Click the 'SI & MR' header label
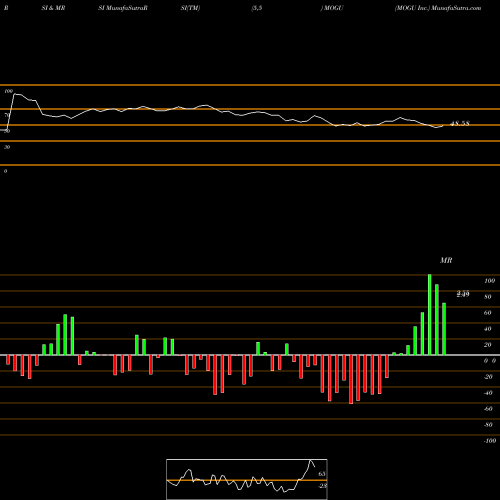This screenshot has width=500, height=500. click(x=53, y=8)
